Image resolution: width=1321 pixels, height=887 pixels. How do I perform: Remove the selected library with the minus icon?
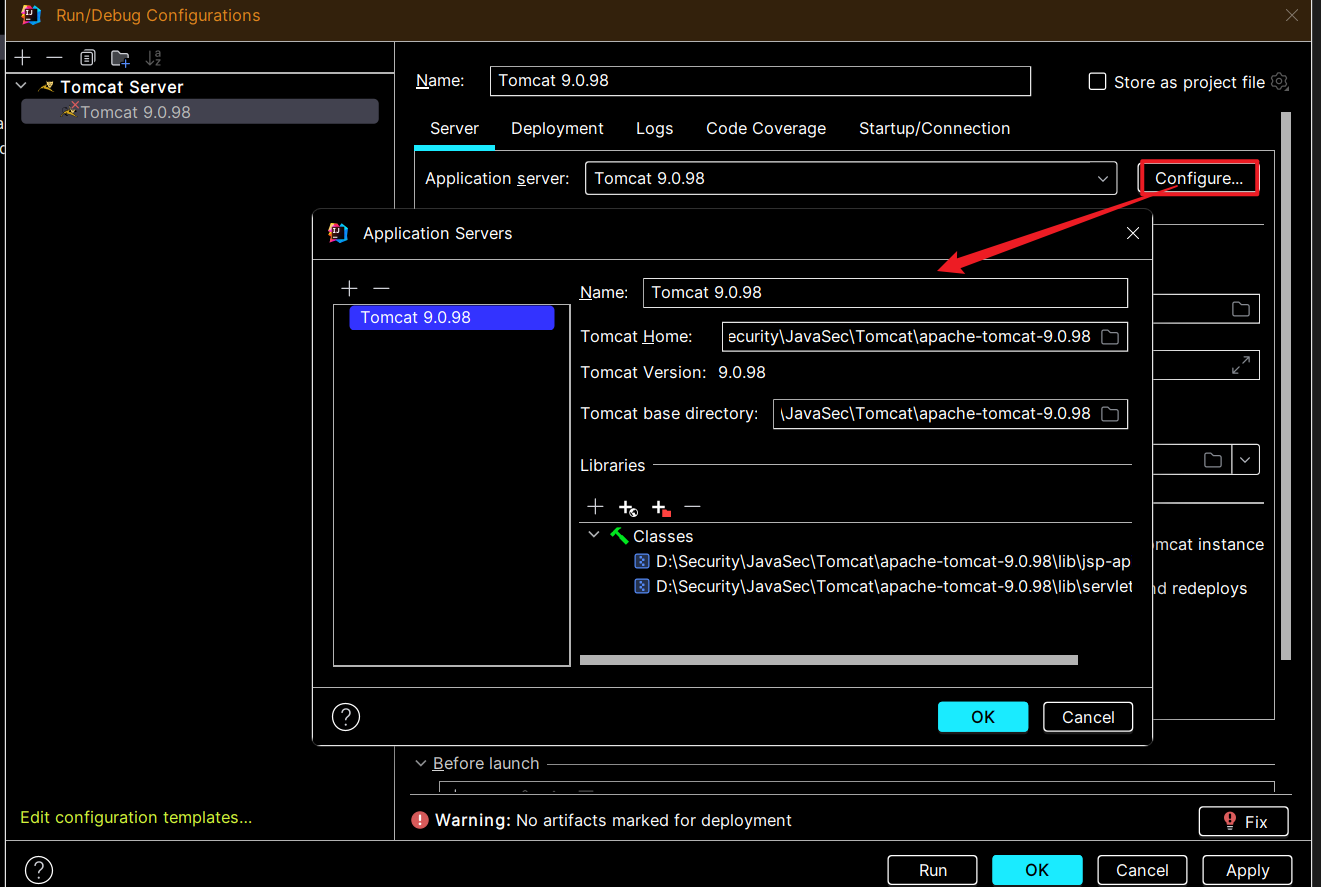pos(692,507)
